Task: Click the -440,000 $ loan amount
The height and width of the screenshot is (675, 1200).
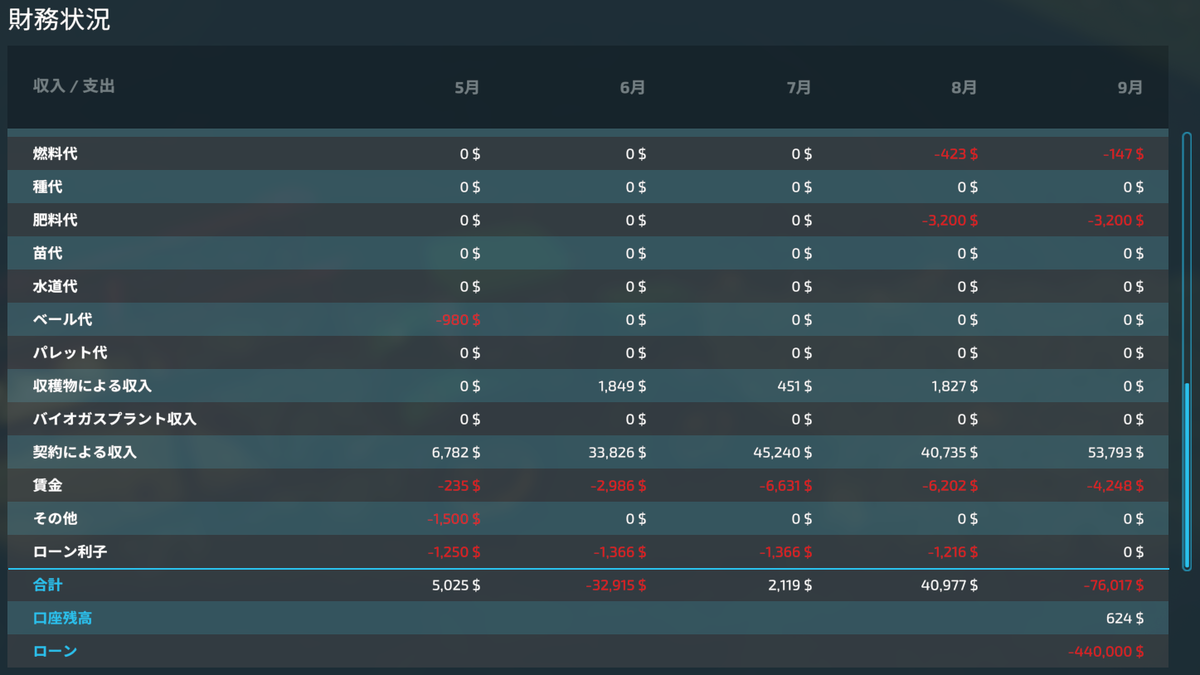Action: click(x=1106, y=651)
